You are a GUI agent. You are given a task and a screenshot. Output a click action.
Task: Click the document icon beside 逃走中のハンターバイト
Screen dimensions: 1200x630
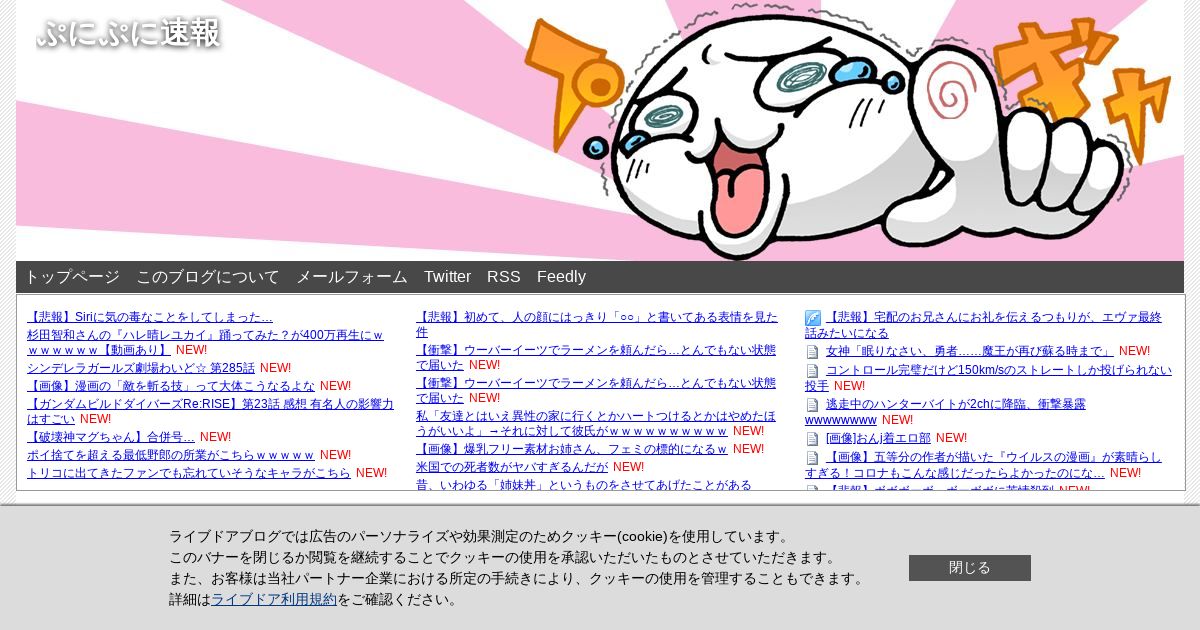pos(812,405)
